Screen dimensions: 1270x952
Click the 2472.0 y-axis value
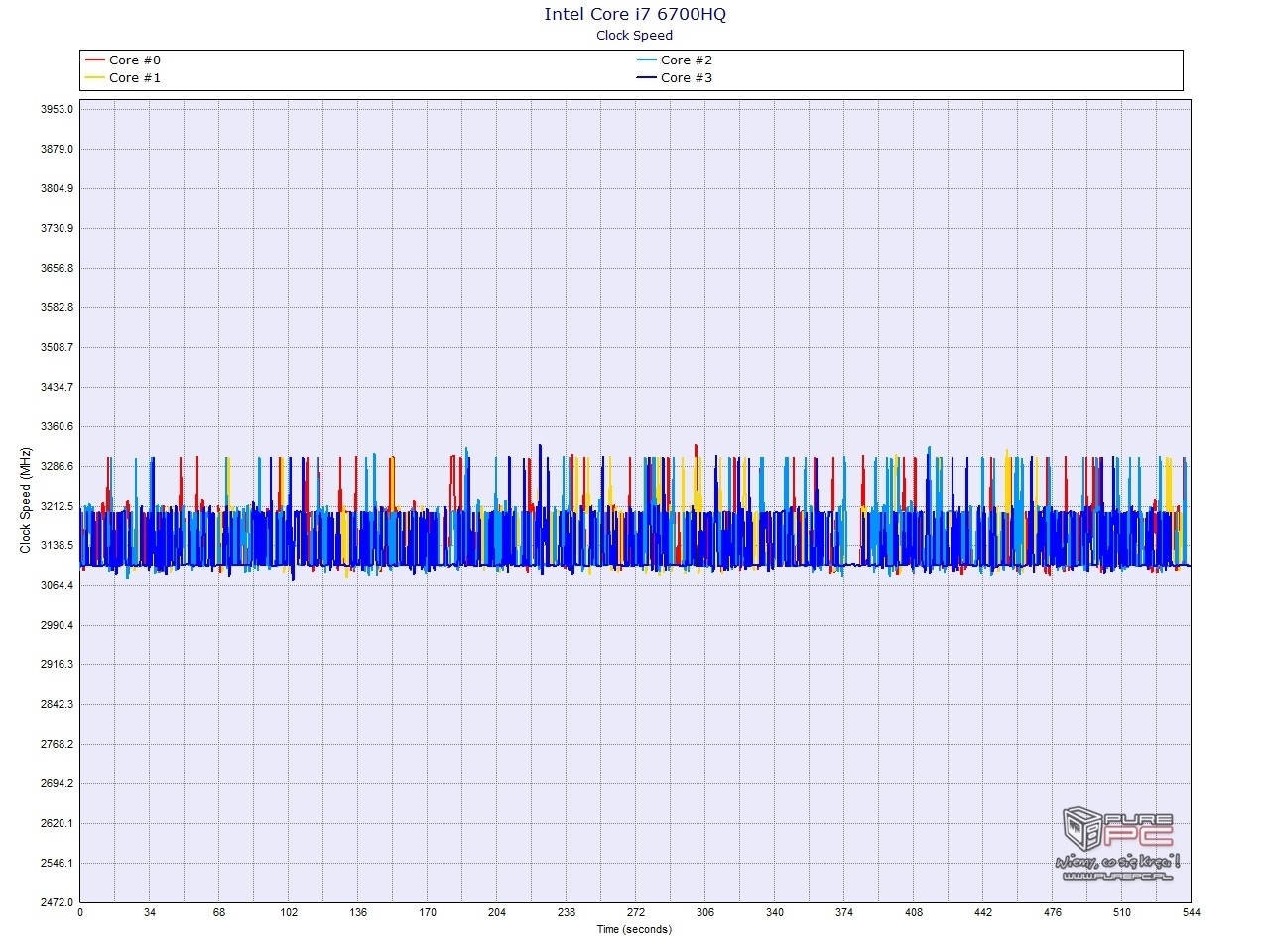57,902
